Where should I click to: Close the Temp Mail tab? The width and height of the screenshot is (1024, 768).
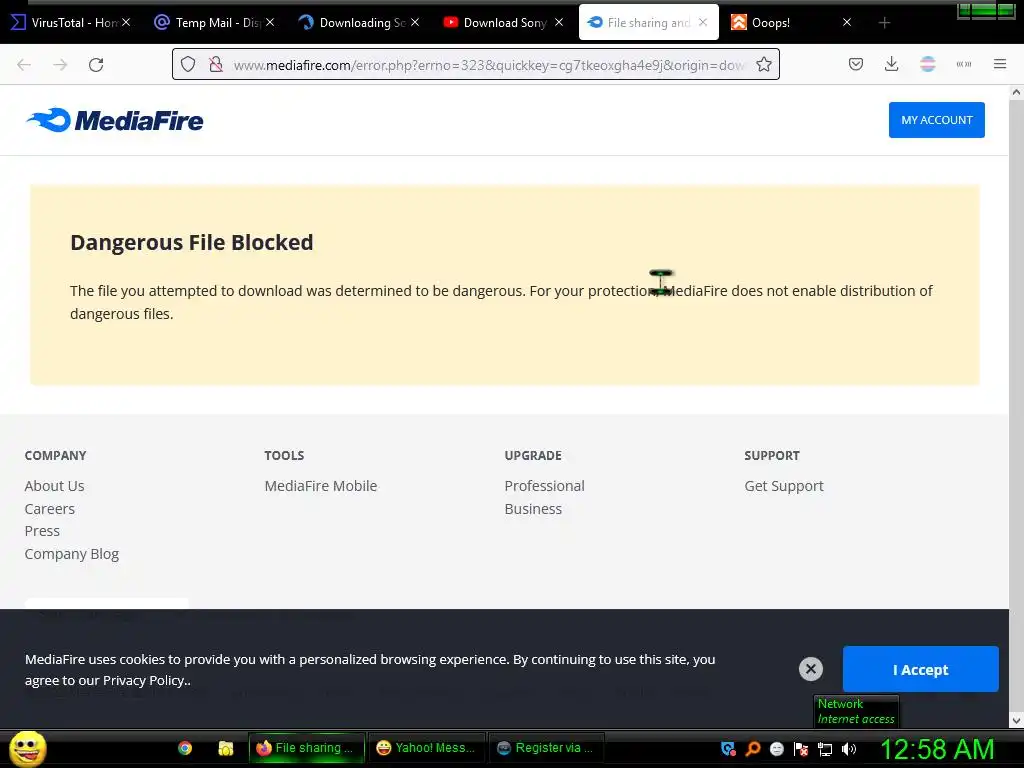point(270,22)
